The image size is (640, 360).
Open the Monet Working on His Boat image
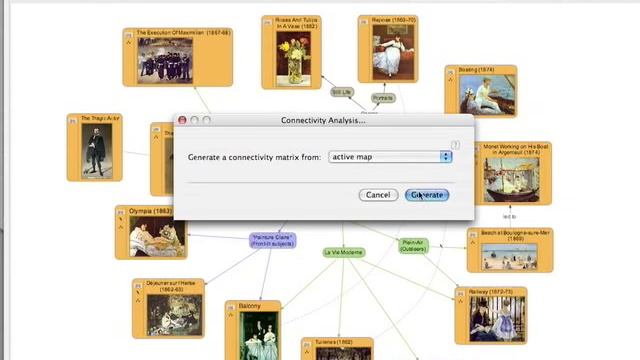(511, 180)
